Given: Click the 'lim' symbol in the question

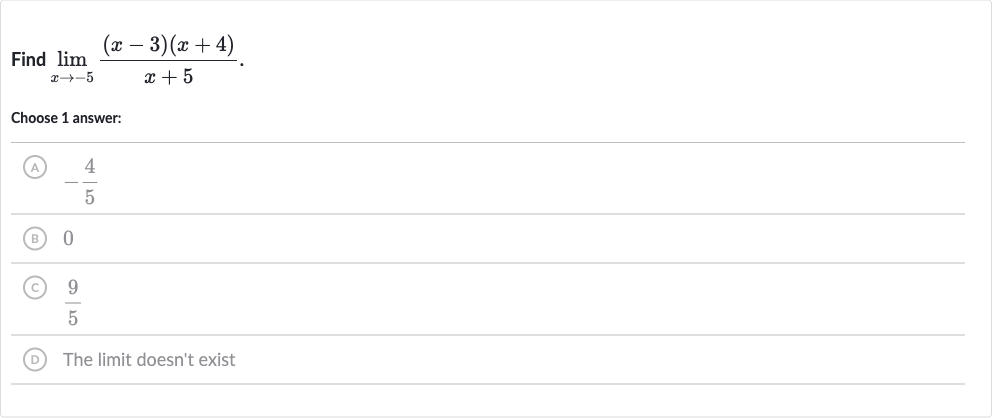Looking at the screenshot, I should pyautogui.click(x=71, y=59).
